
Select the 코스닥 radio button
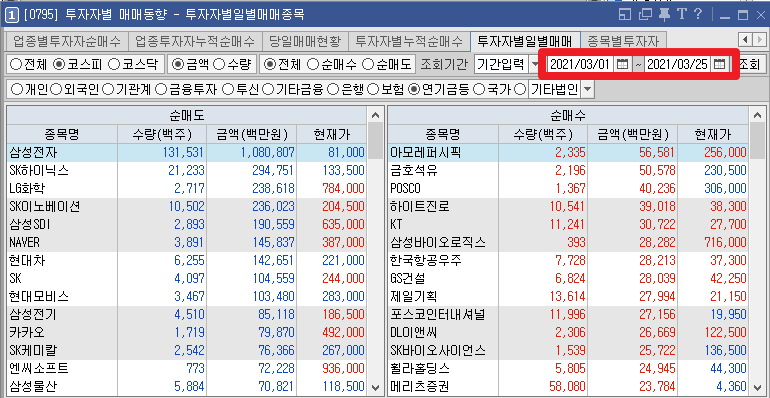coord(113,64)
